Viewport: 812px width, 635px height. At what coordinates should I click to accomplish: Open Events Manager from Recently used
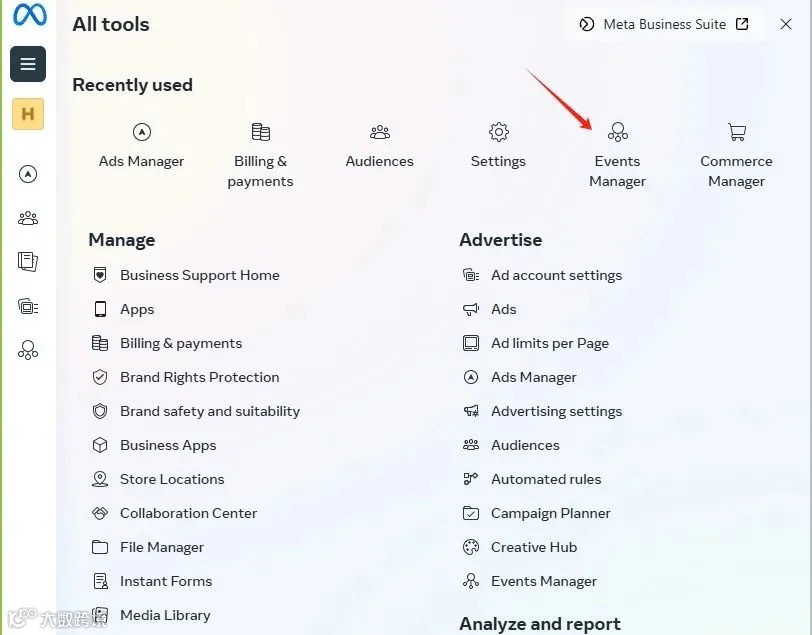click(x=617, y=155)
